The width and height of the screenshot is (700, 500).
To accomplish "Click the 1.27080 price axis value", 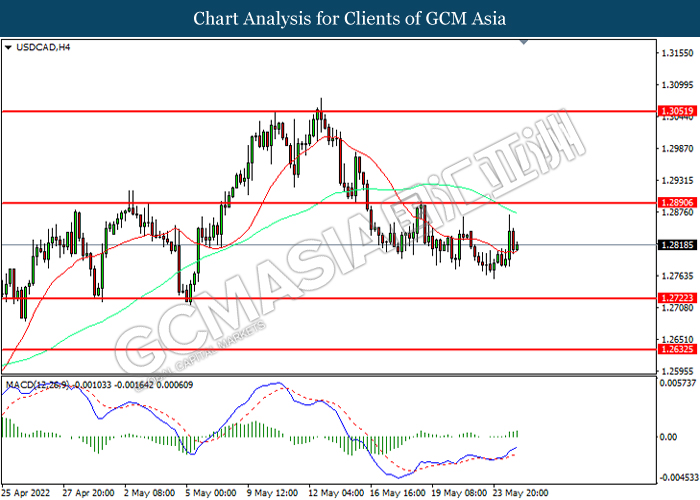I will (677, 308).
